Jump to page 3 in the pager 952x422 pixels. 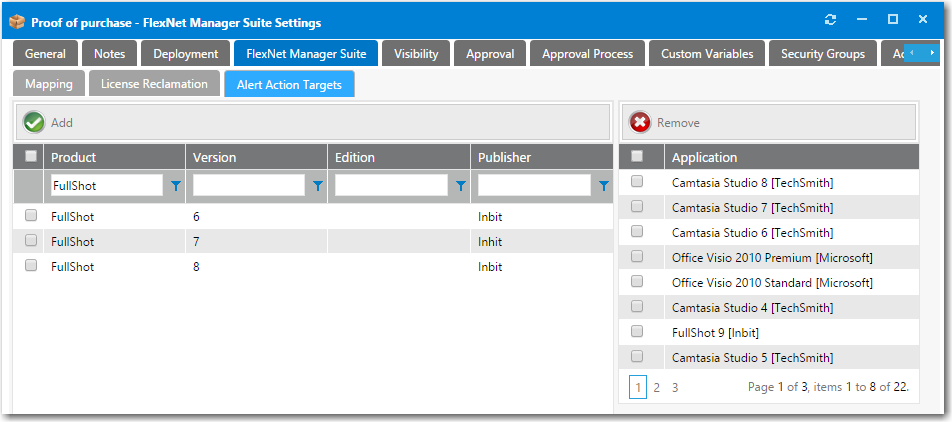point(675,387)
